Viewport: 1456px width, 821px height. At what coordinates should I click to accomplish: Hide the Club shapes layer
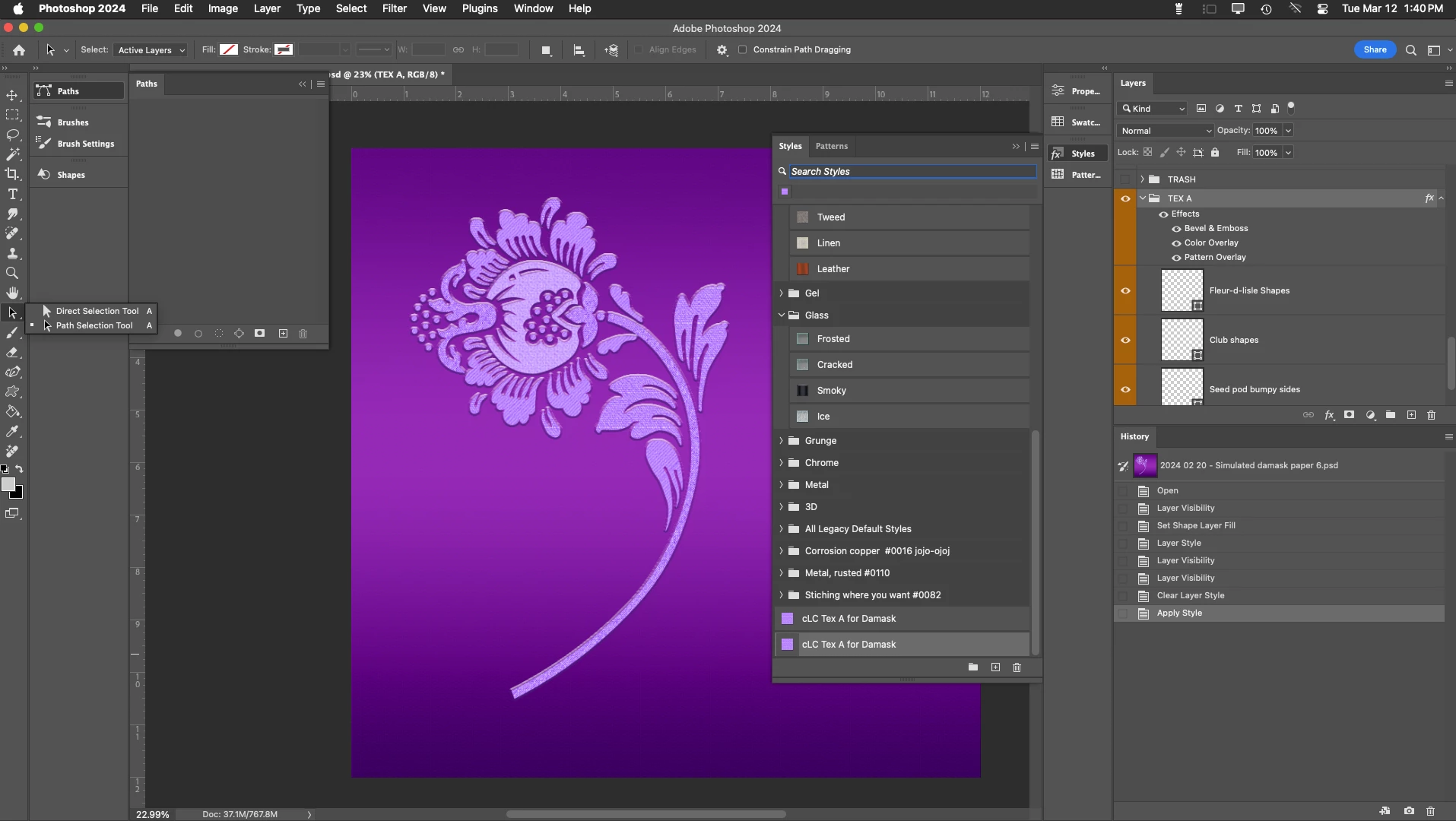click(1125, 340)
